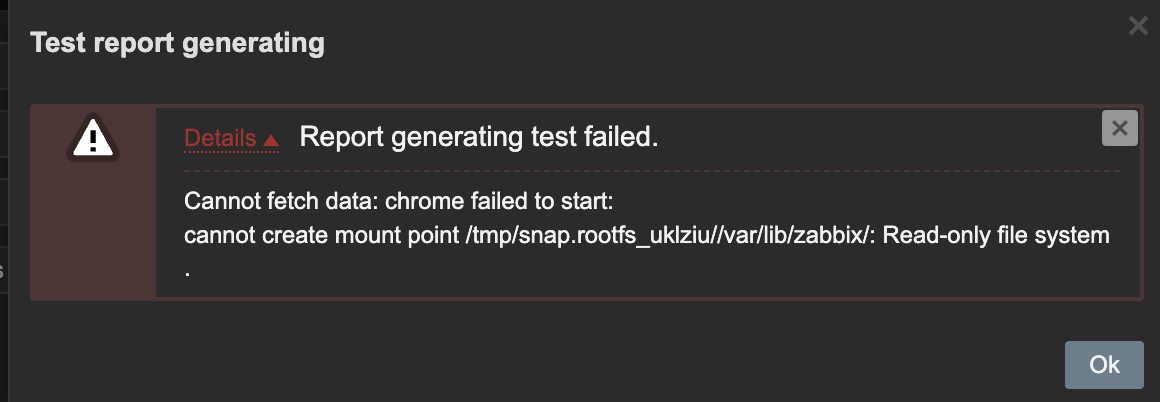1160x402 pixels.
Task: Click the "Read-only file system" text
Action: tap(998, 236)
